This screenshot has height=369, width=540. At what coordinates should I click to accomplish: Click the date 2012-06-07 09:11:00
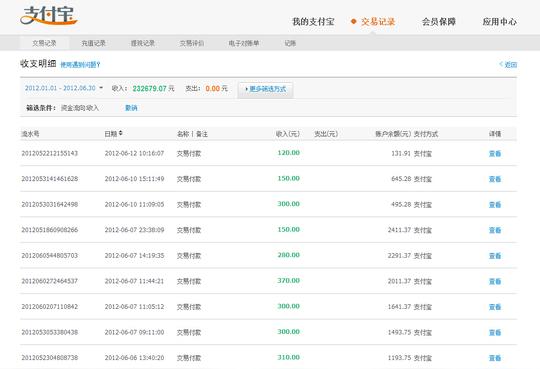[134, 332]
